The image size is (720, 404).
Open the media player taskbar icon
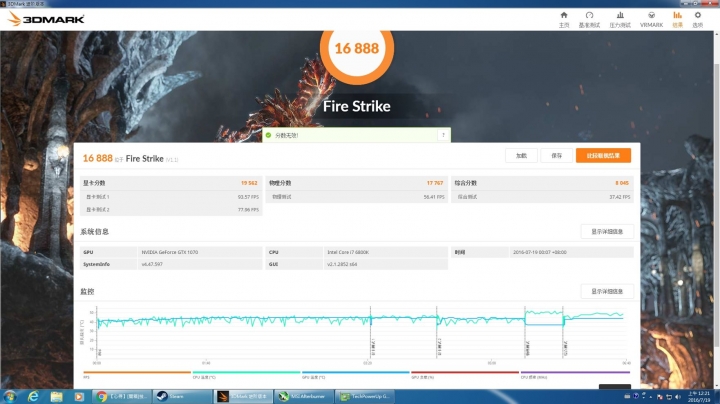[x=79, y=396]
